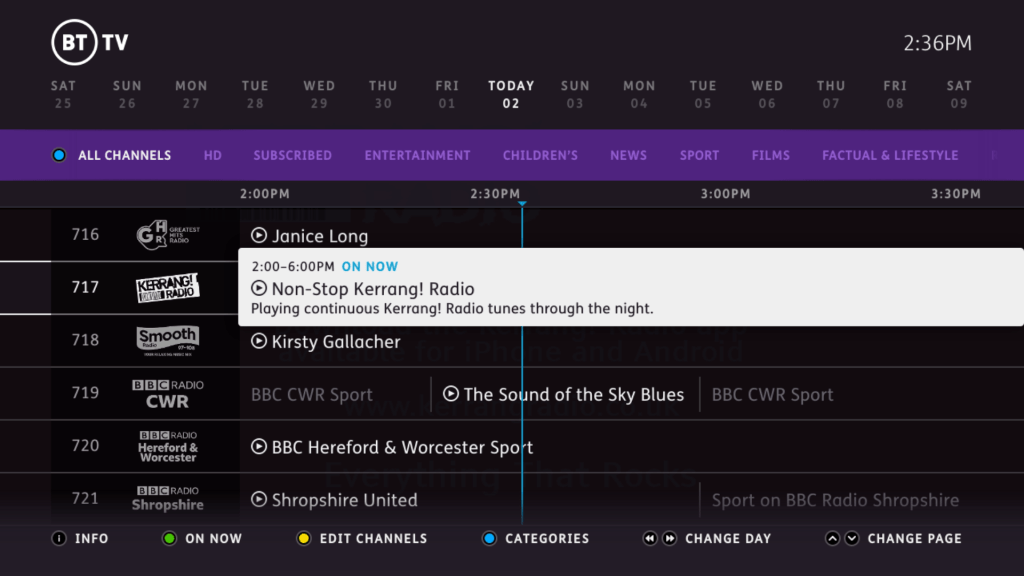1024x576 pixels.
Task: Select the Films category tab
Action: click(770, 155)
